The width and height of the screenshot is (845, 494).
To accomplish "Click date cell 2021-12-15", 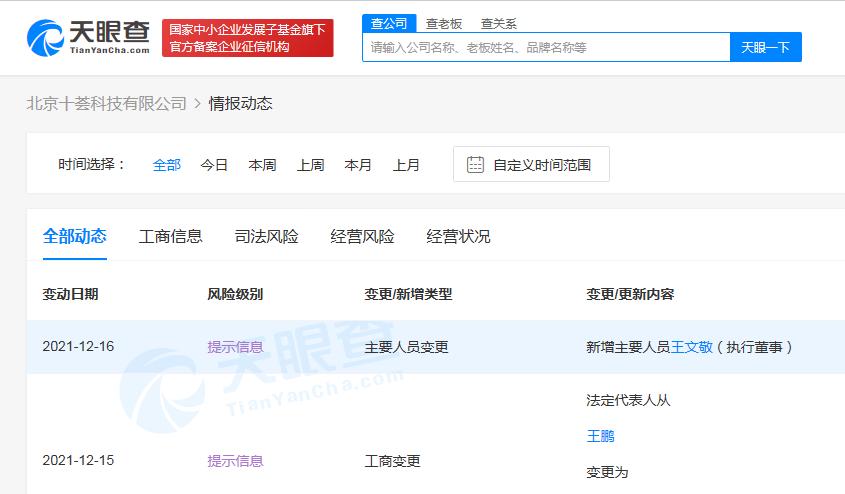I will pyautogui.click(x=78, y=461).
